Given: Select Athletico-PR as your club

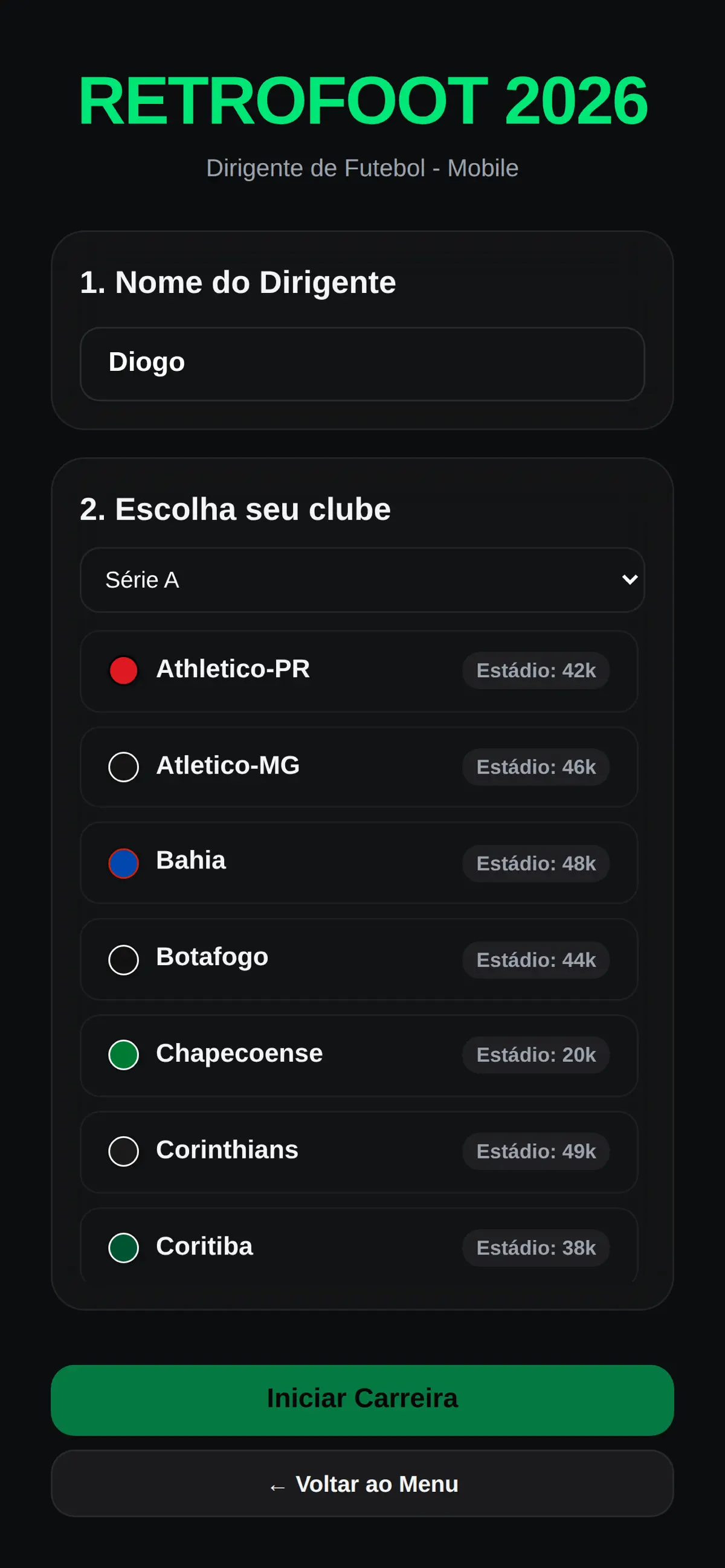Looking at the screenshot, I should click(359, 671).
